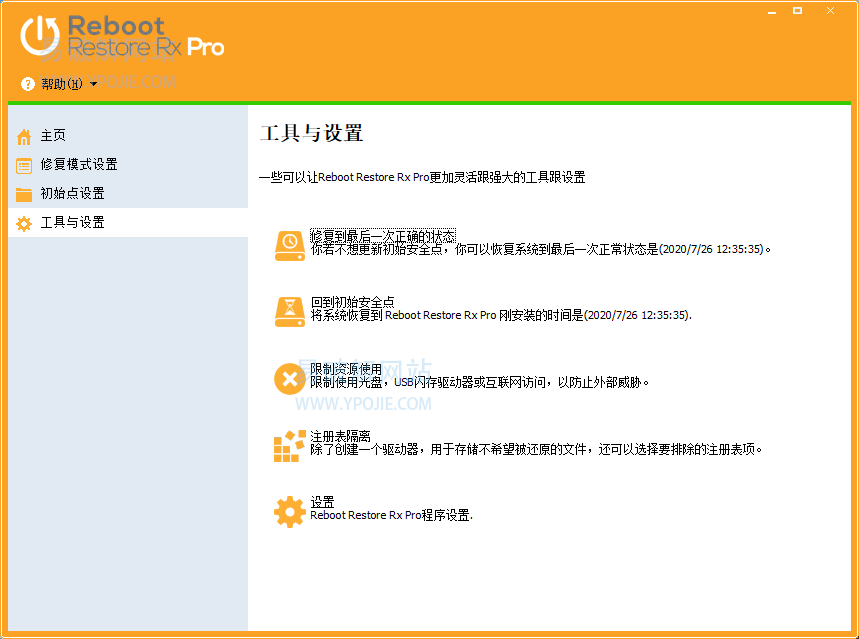Expand the dropdown arrow beside 帮助(H)
Viewport: 859px width, 639px height.
tap(91, 86)
